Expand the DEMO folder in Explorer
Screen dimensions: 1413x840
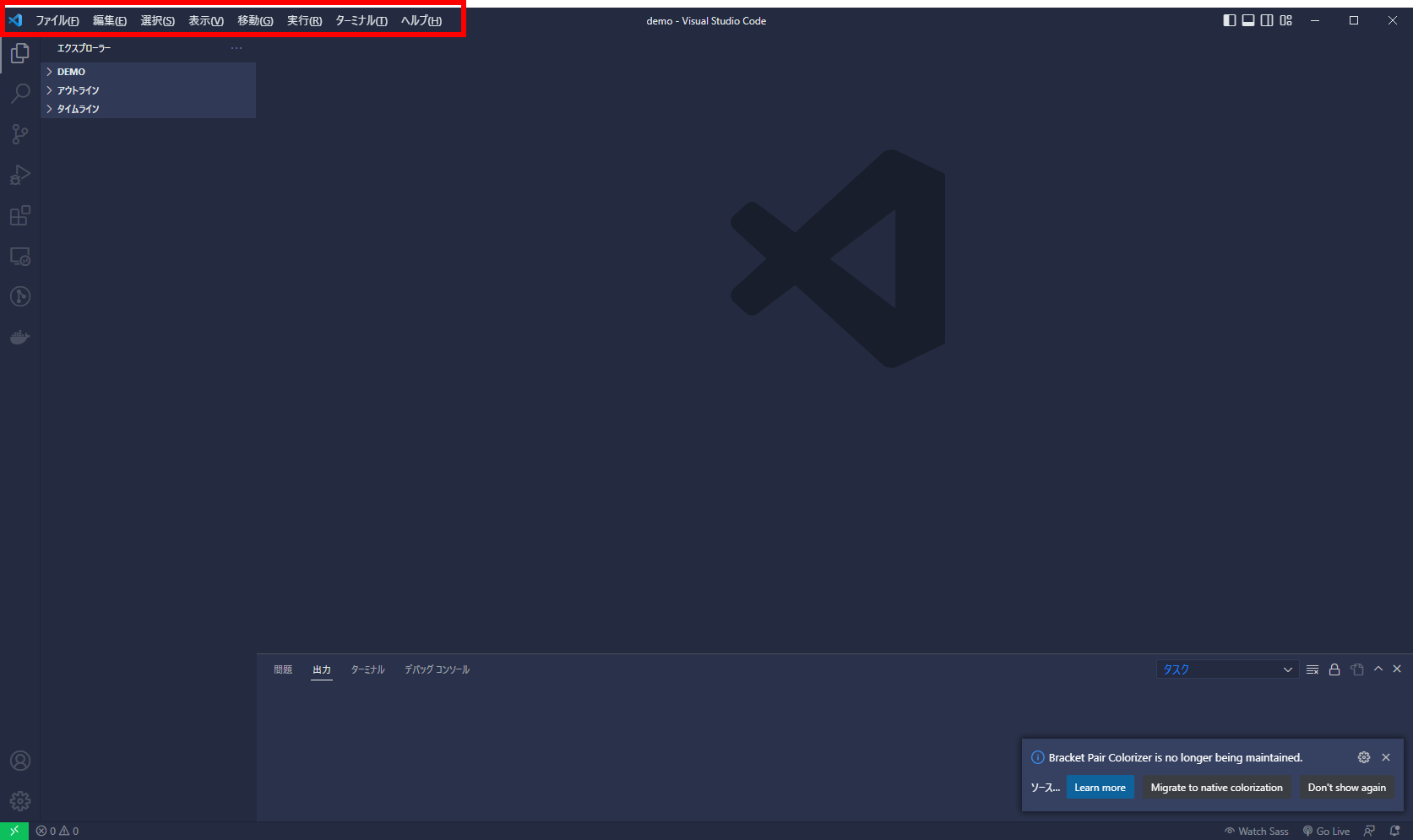point(70,72)
